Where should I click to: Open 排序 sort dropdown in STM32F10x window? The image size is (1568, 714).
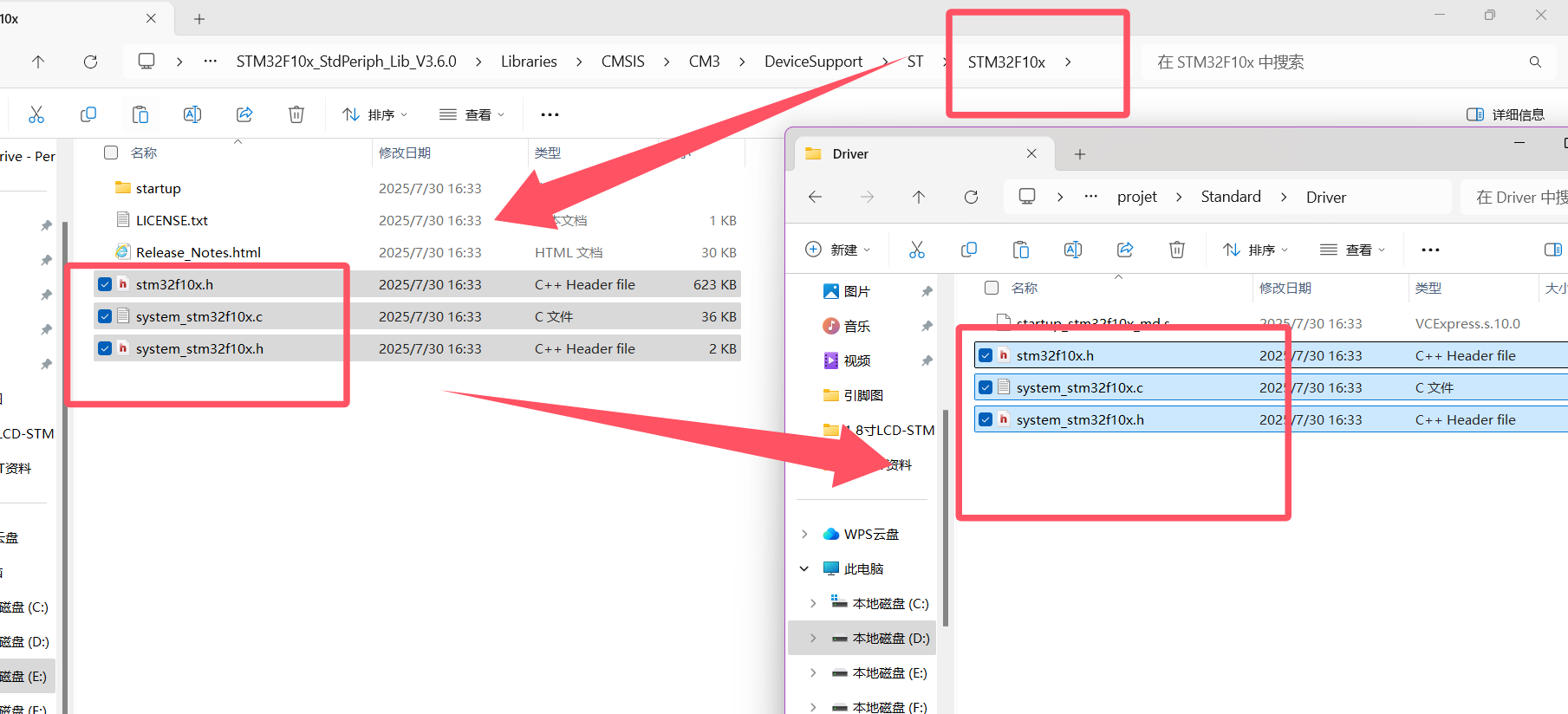pyautogui.click(x=374, y=114)
